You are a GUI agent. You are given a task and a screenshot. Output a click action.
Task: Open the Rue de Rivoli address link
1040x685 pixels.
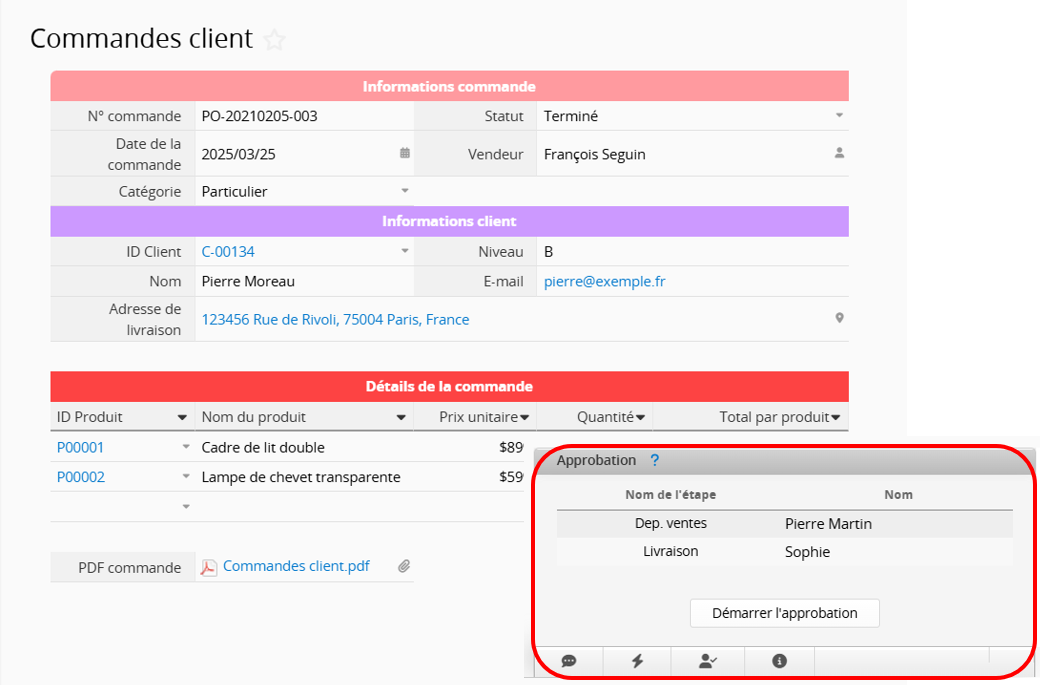click(335, 320)
